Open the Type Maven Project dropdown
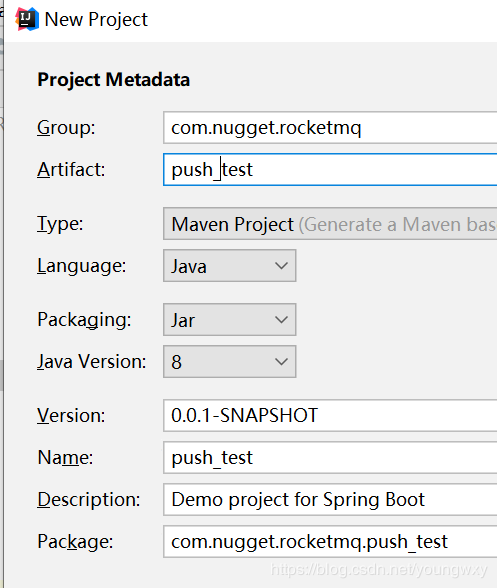This screenshot has height=588, width=497. pyautogui.click(x=330, y=224)
